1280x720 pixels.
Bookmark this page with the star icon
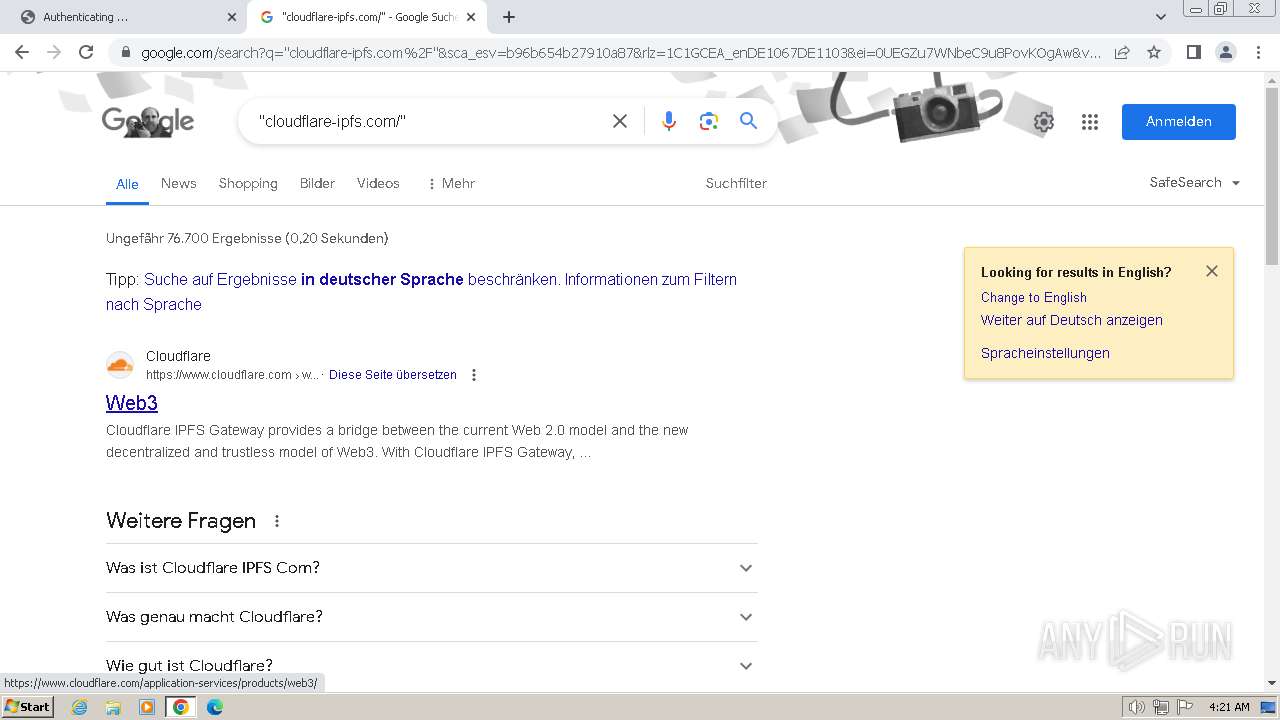[x=1154, y=52]
